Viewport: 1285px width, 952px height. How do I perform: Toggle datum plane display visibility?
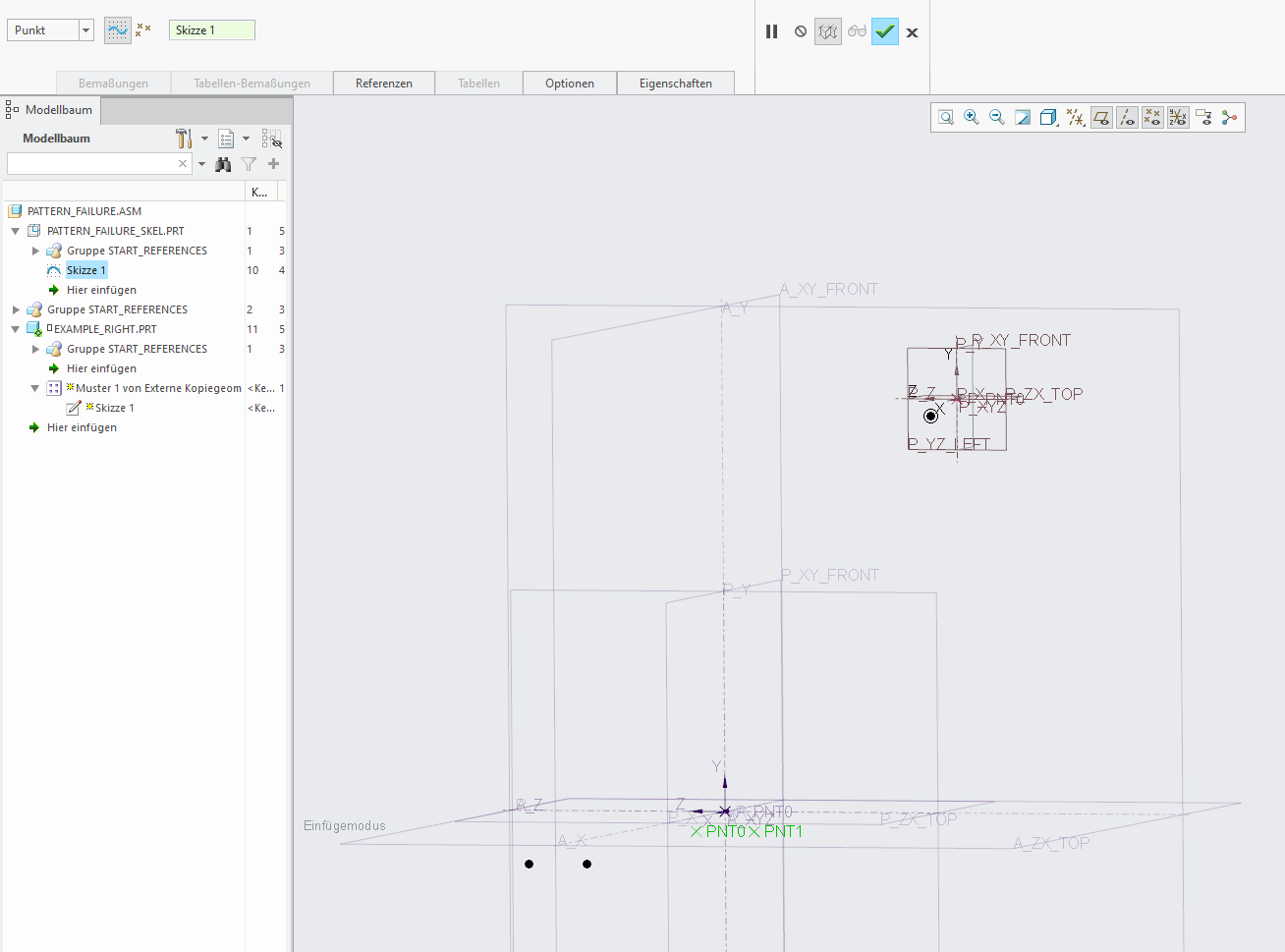point(1101,117)
